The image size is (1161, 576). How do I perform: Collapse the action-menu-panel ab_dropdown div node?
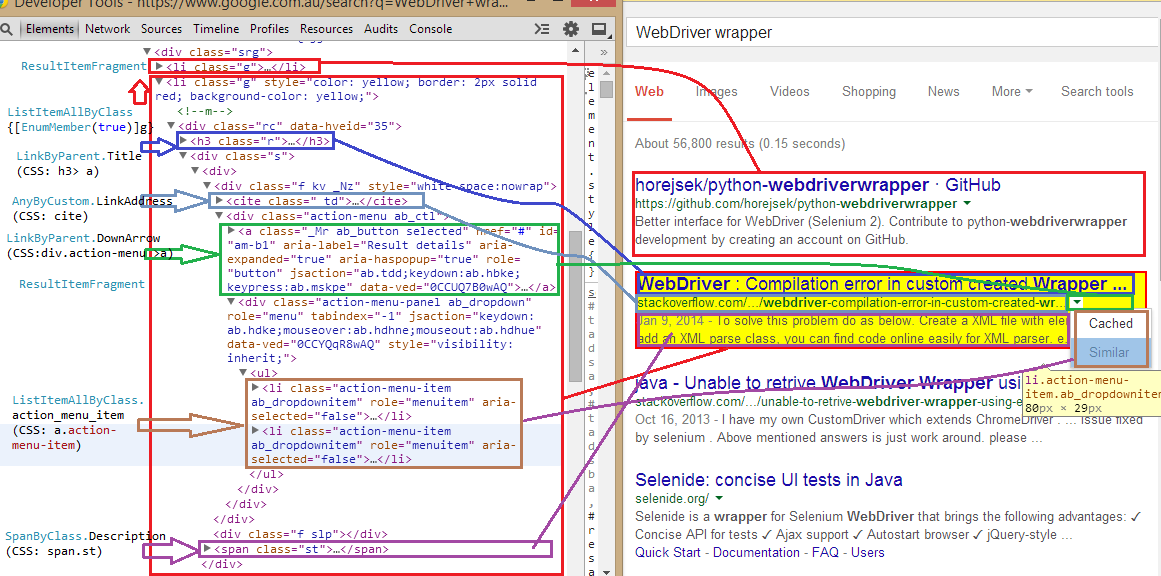[231, 302]
